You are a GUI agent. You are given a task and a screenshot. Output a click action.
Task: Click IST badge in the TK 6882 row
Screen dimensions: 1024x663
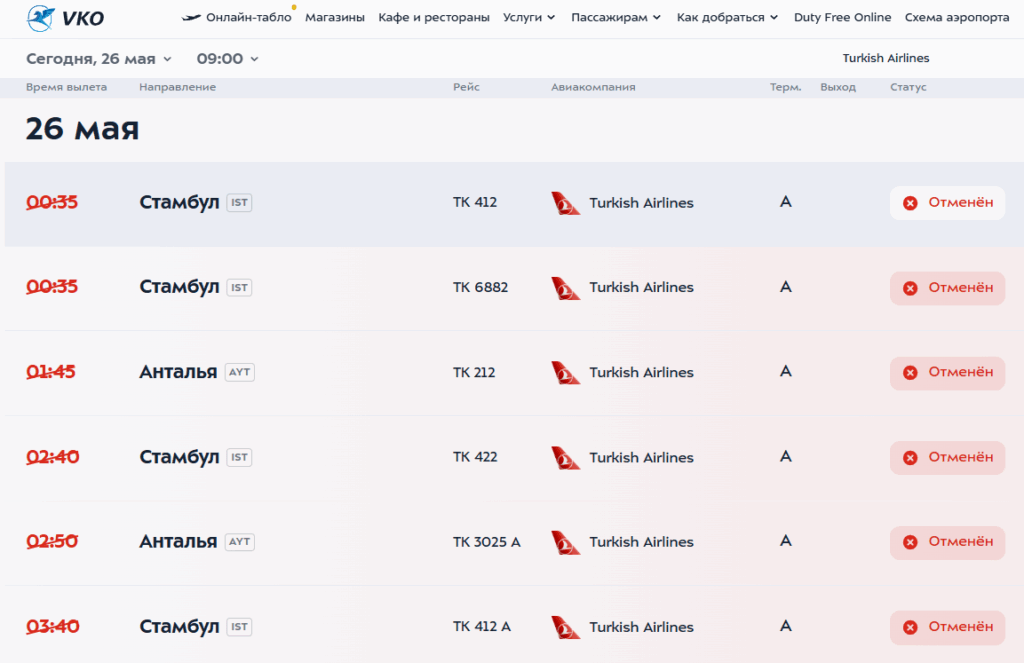pos(239,287)
